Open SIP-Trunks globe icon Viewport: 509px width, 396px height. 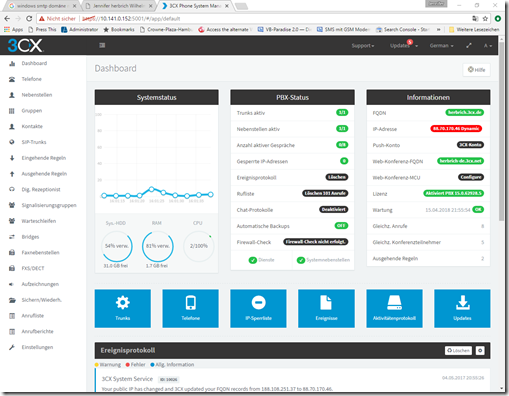pos(12,142)
